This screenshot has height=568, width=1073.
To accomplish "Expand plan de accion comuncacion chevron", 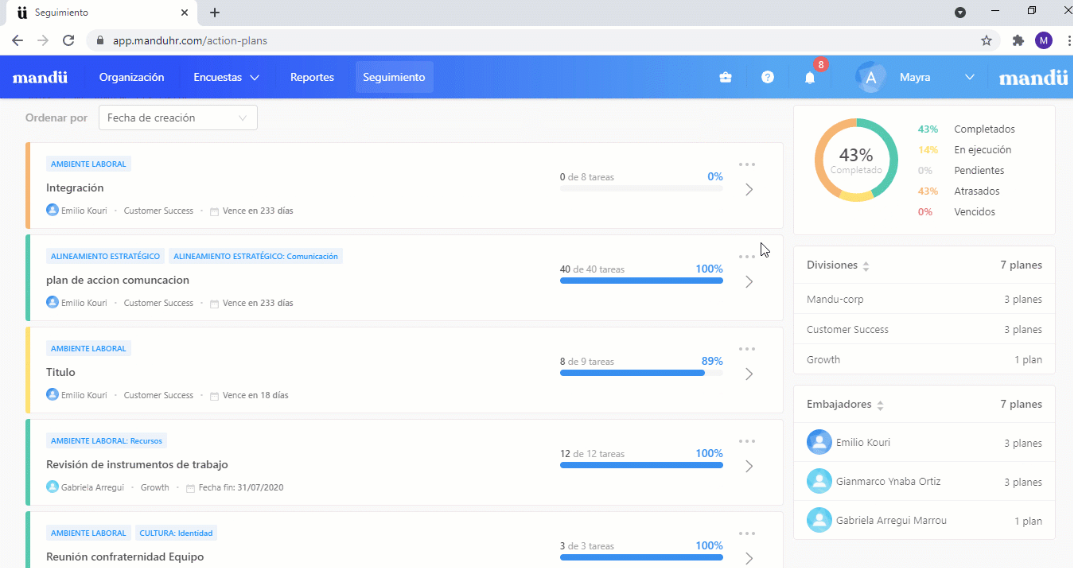I will pos(749,282).
